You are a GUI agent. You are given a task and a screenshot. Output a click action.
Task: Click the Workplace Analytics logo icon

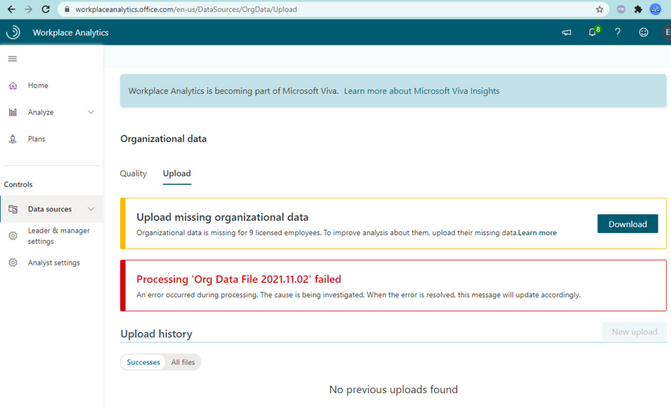click(x=13, y=32)
